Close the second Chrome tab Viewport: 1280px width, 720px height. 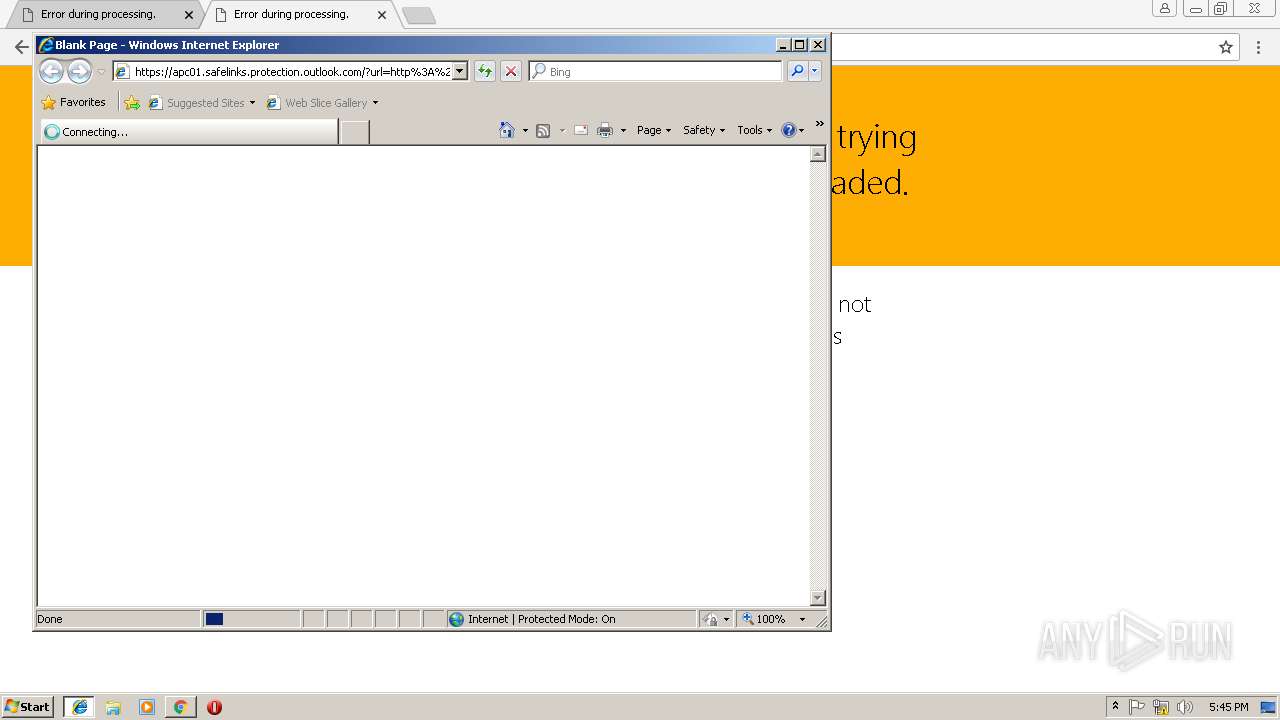coord(382,15)
